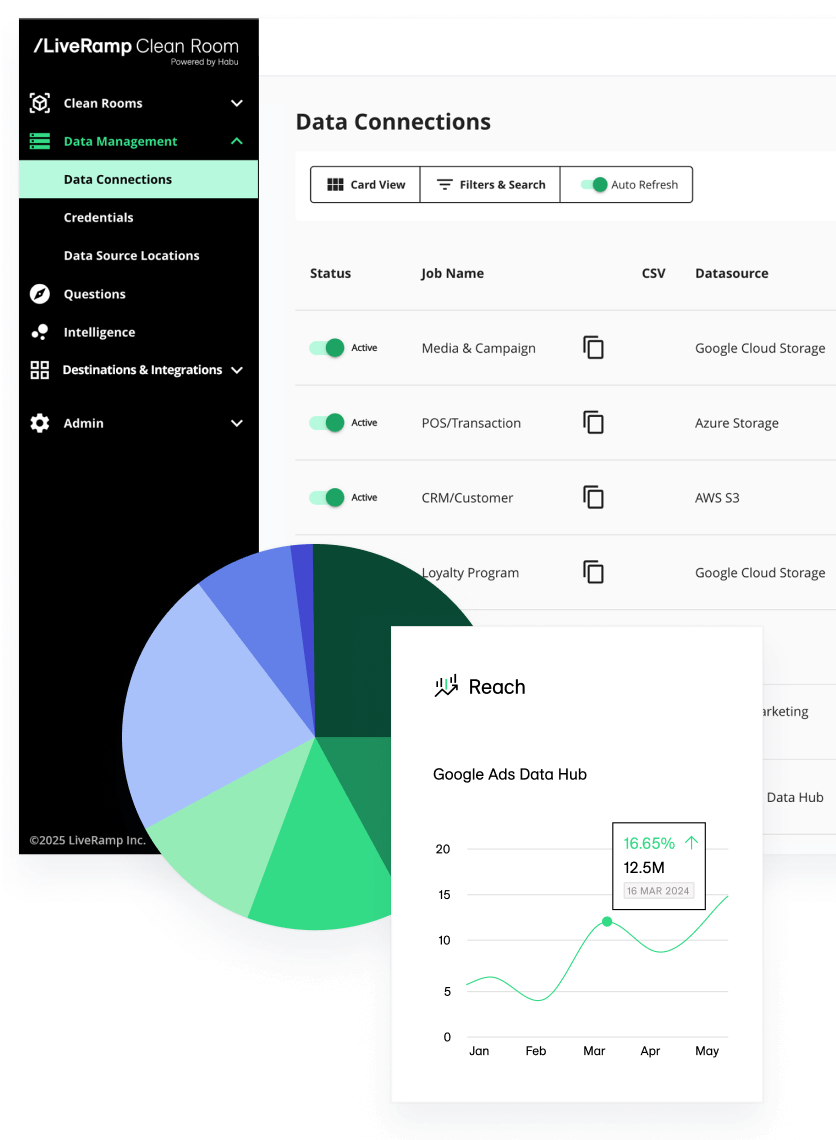The width and height of the screenshot is (836, 1140).
Task: Copy CSV for POS/Transaction job
Action: point(593,422)
